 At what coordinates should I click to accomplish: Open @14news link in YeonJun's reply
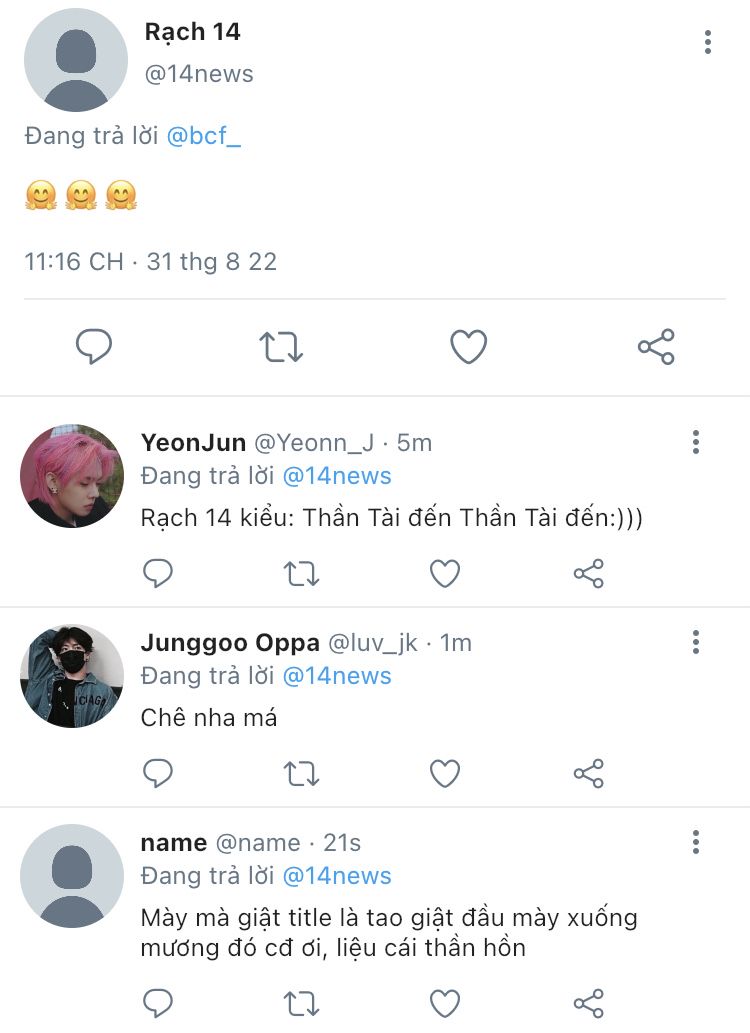(336, 476)
